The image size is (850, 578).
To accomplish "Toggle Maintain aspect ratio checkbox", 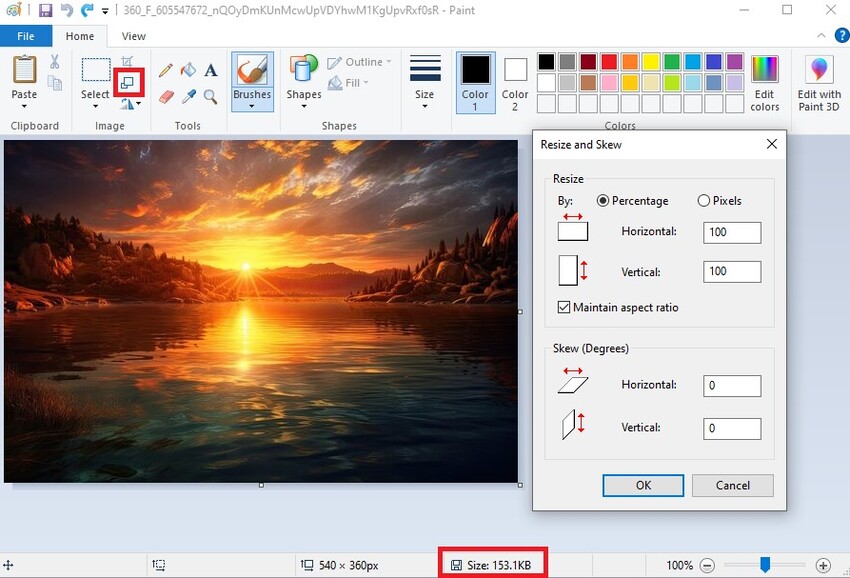I will [564, 307].
